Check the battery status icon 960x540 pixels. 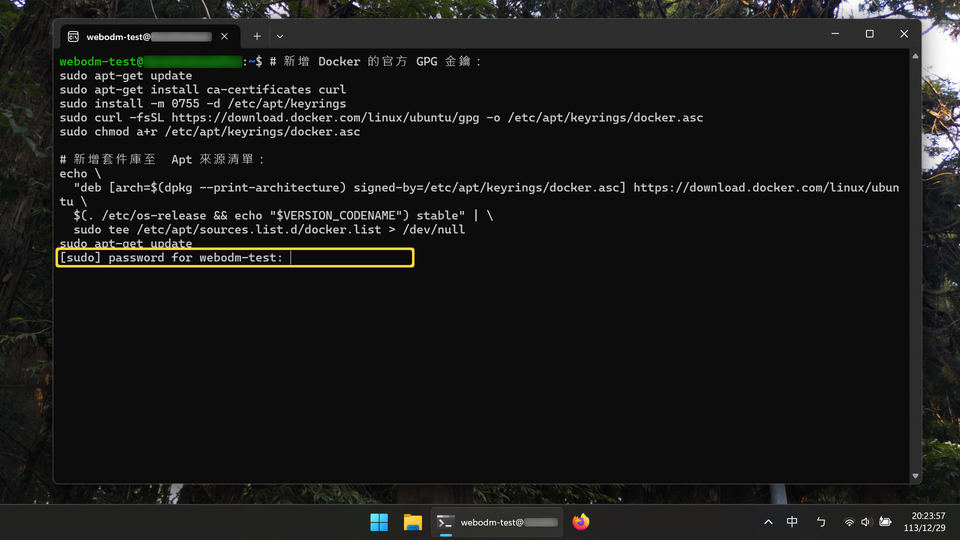(x=885, y=522)
